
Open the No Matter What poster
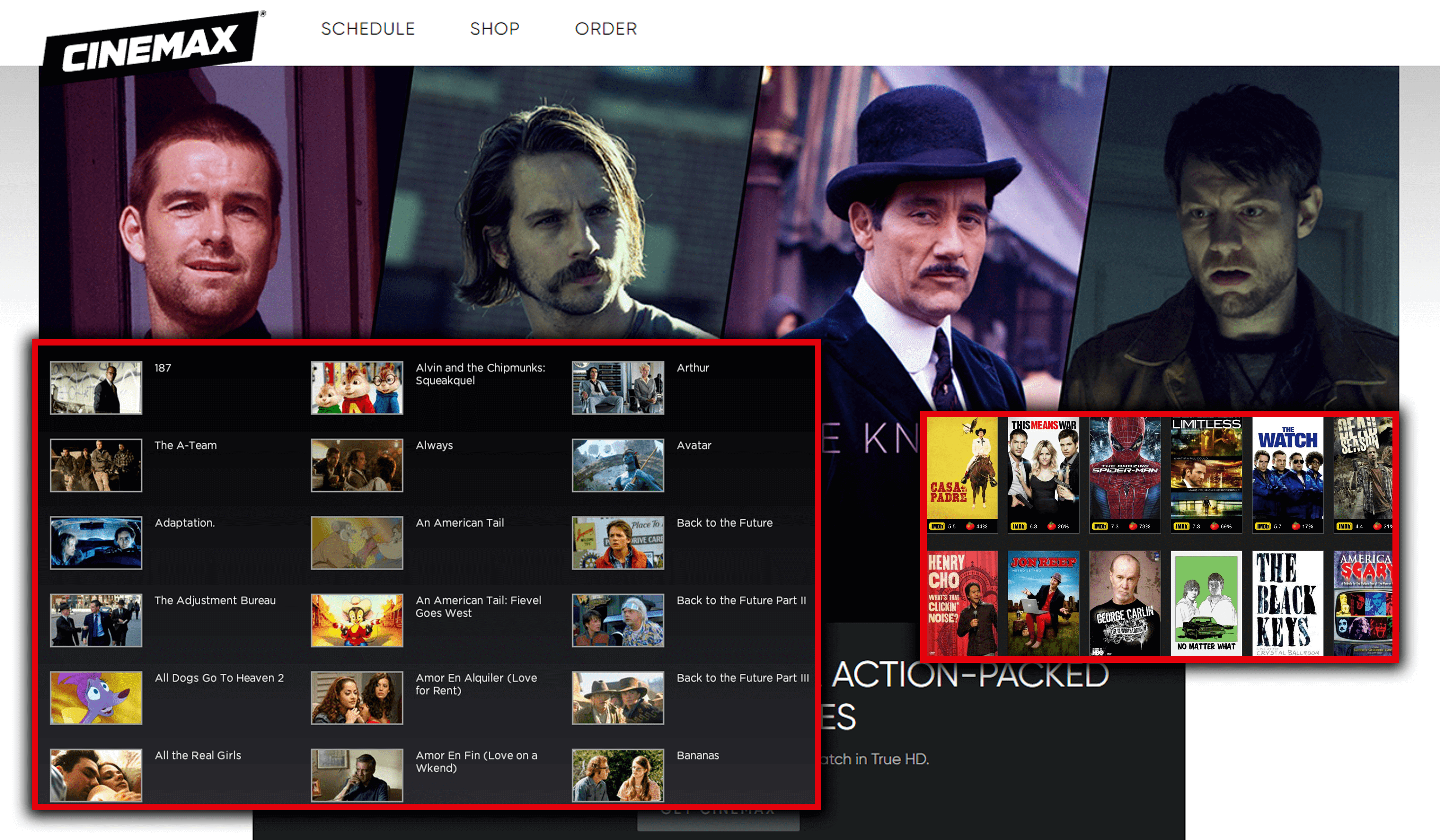click(1206, 604)
